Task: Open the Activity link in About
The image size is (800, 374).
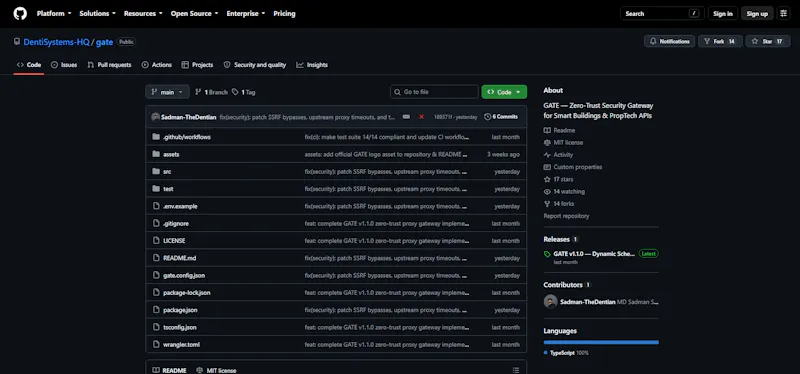Action: click(x=558, y=155)
